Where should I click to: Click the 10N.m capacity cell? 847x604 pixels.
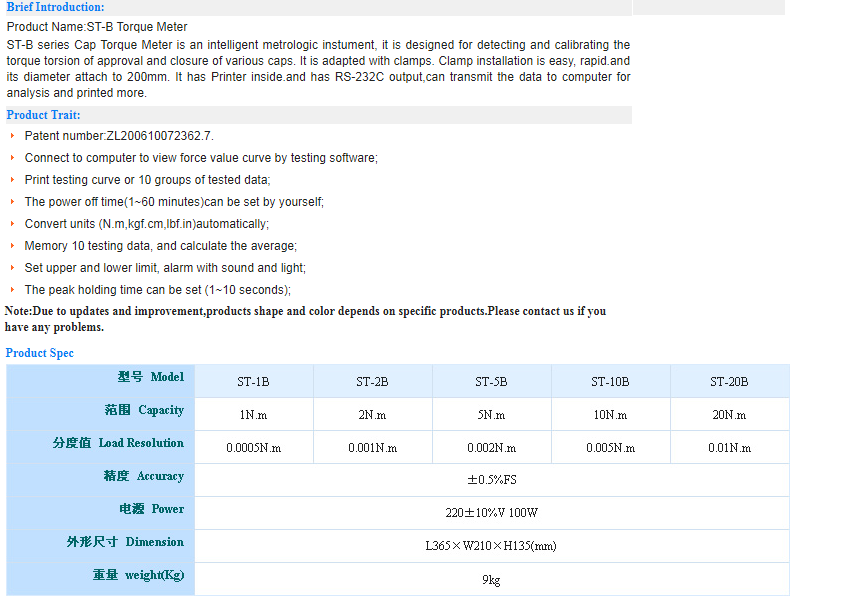(x=610, y=414)
